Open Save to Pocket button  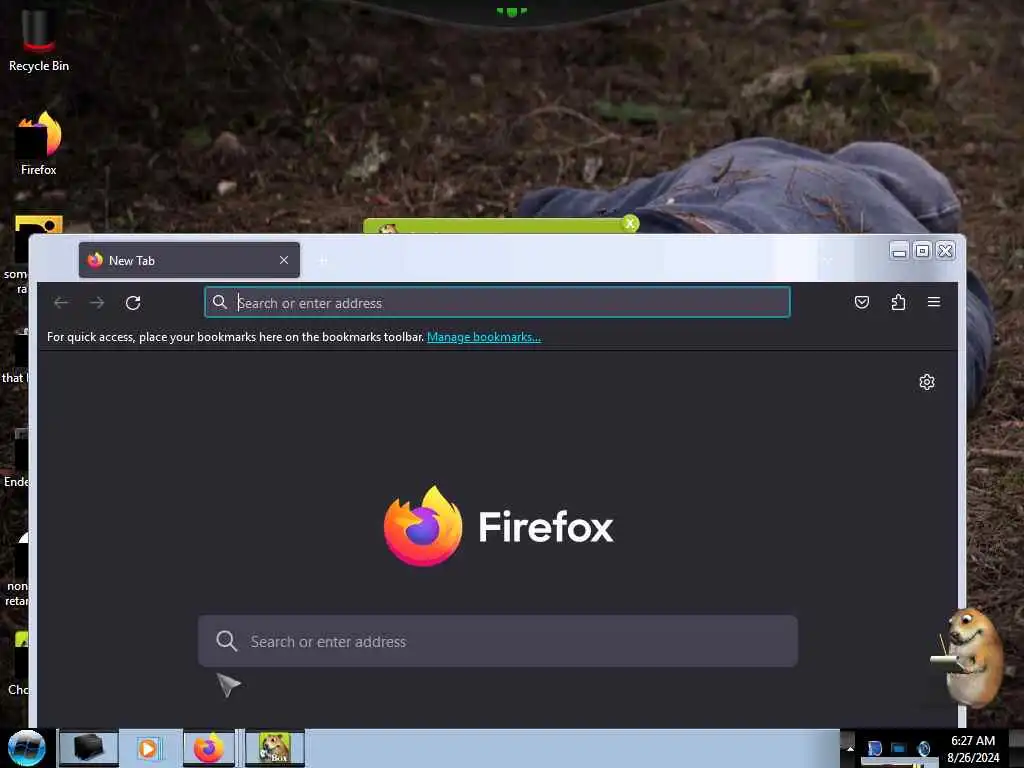862,302
